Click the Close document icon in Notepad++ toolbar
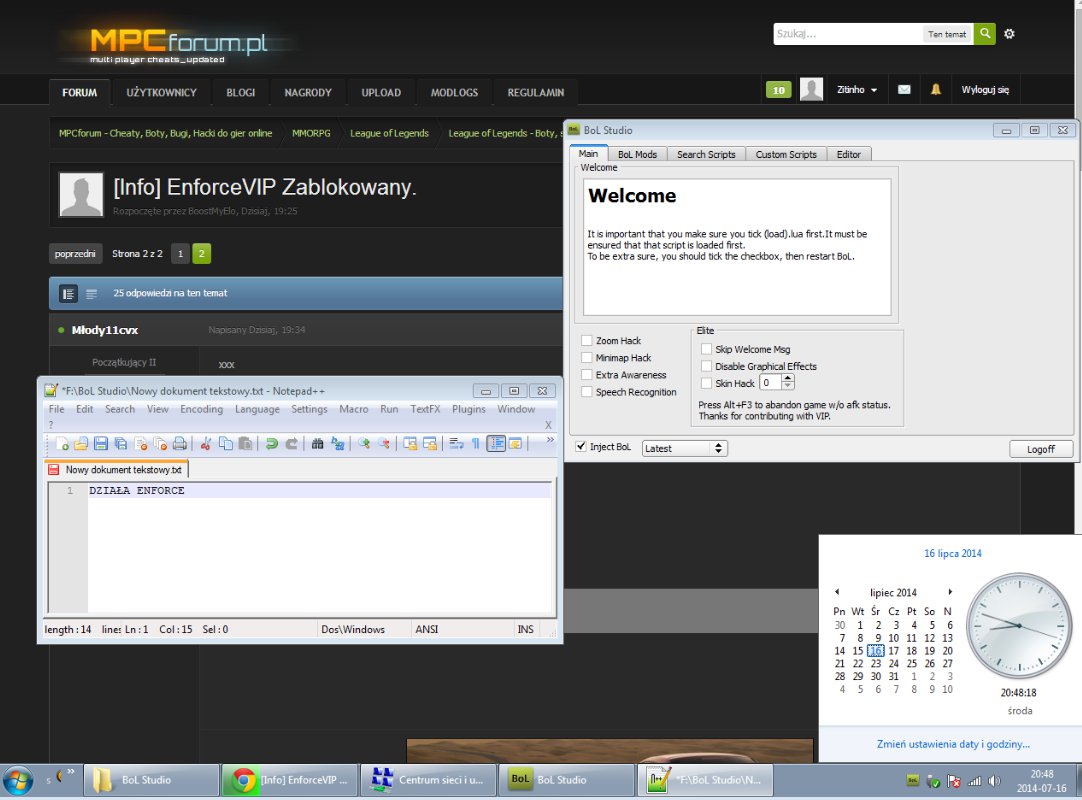Screen dimensions: 1082x800 (x=141, y=443)
